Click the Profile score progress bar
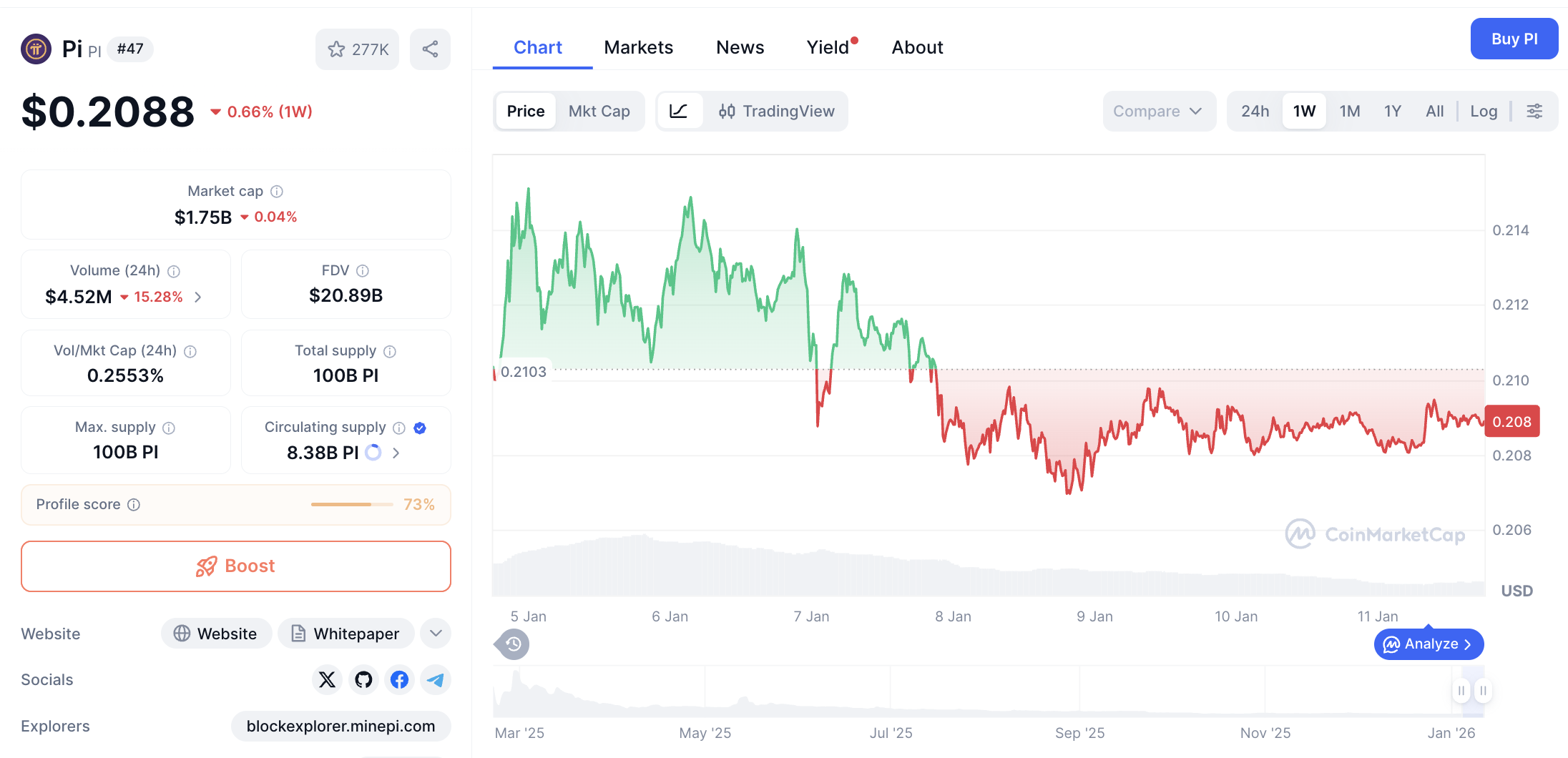The width and height of the screenshot is (1568, 758). point(351,504)
